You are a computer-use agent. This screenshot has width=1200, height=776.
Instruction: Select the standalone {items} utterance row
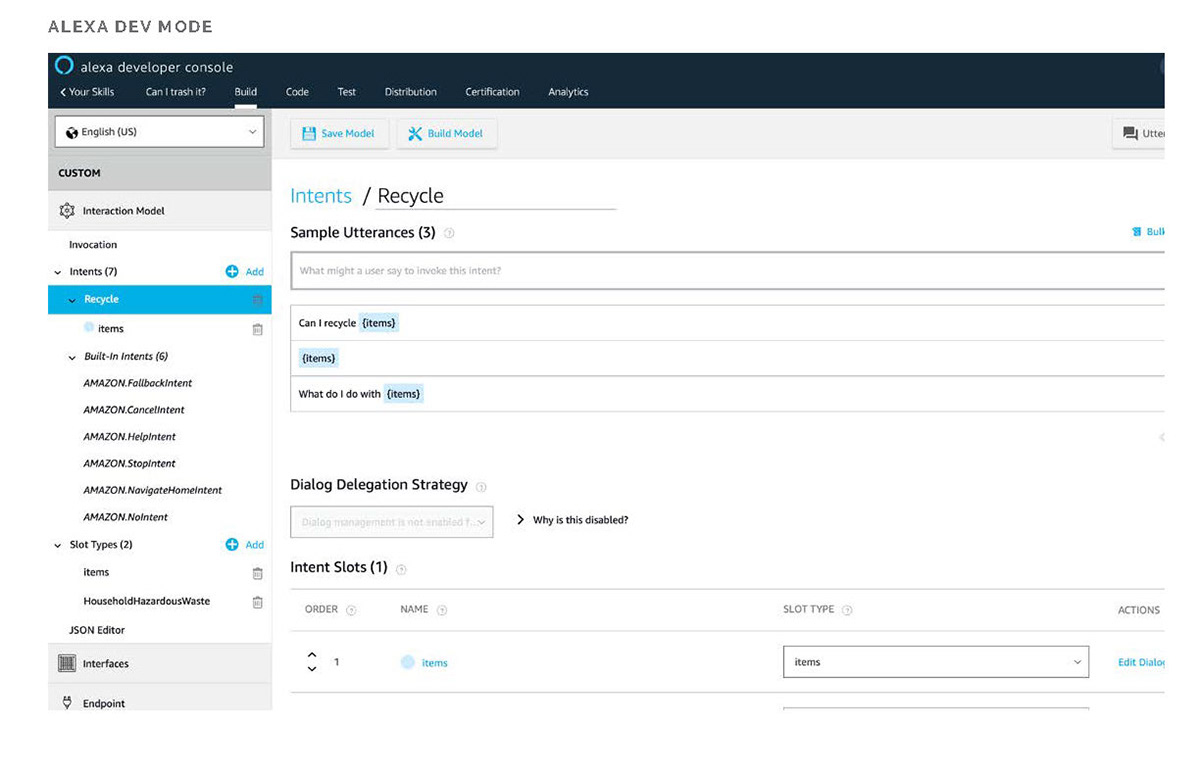pyautogui.click(x=728, y=358)
